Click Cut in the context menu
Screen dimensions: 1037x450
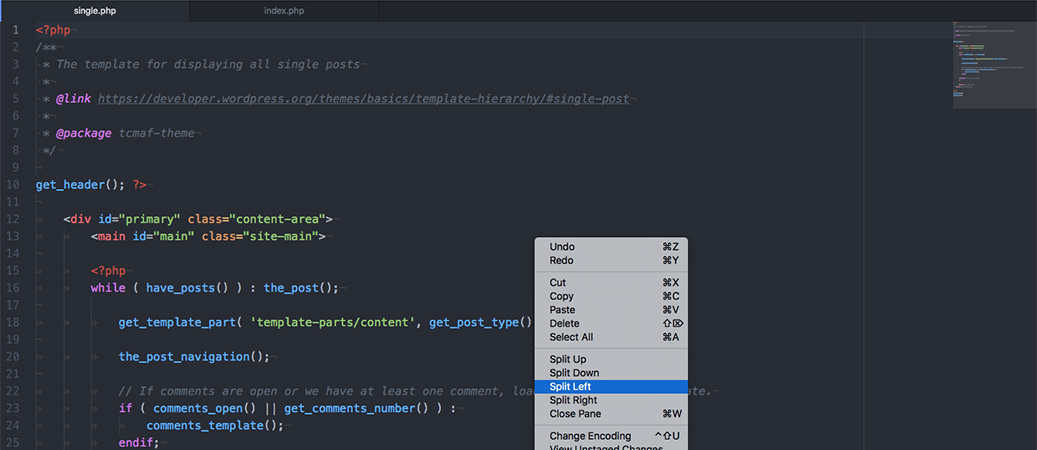click(x=558, y=283)
